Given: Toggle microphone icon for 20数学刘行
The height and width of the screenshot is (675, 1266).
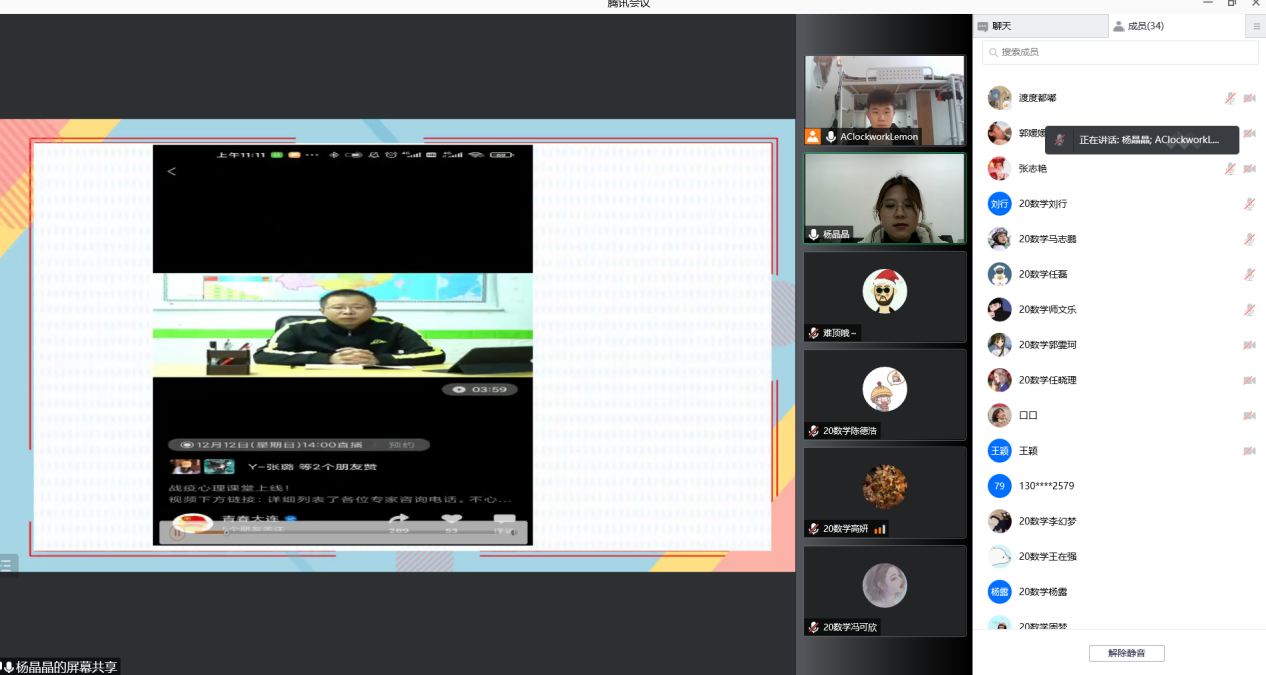Looking at the screenshot, I should click(x=1249, y=204).
